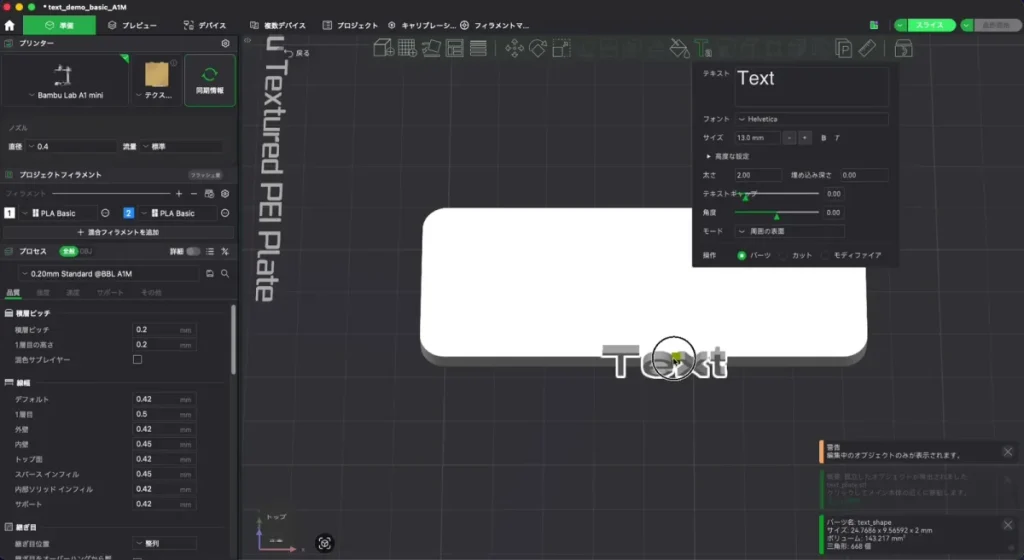Open the Helvetica font dropdown
The image size is (1024, 560).
pos(812,119)
